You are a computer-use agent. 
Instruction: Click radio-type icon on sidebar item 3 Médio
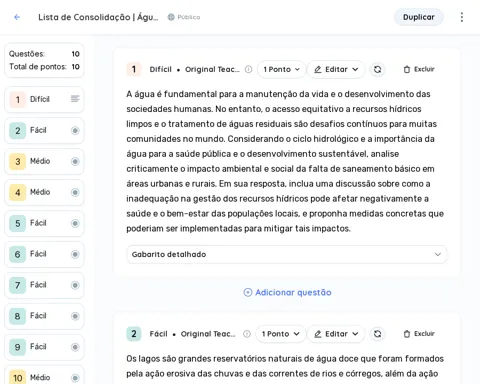pos(75,161)
